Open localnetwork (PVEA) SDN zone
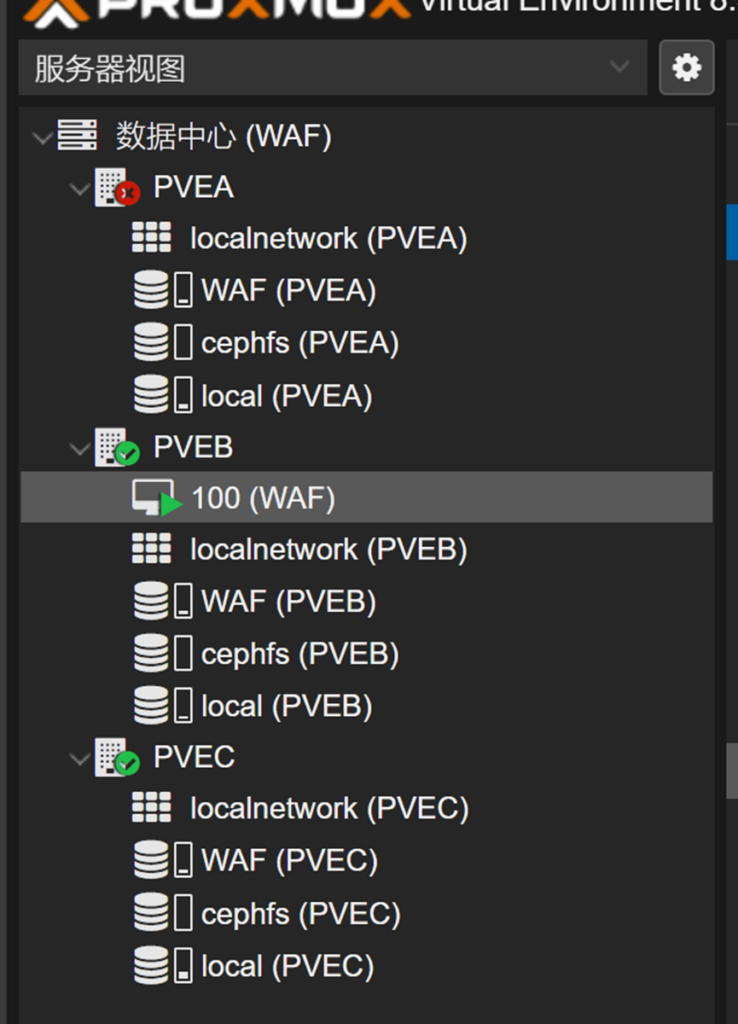This screenshot has width=738, height=1024. 329,238
